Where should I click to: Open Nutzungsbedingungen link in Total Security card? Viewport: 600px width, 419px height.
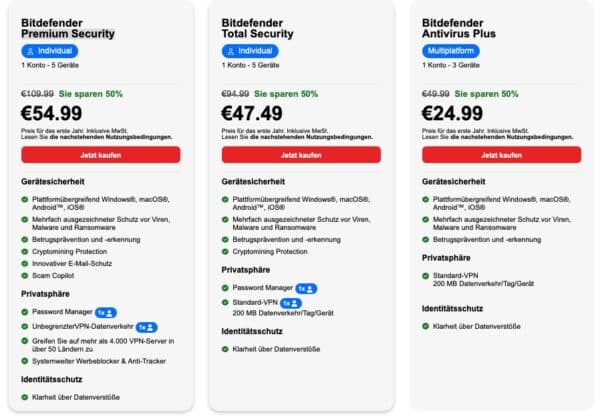point(311,137)
